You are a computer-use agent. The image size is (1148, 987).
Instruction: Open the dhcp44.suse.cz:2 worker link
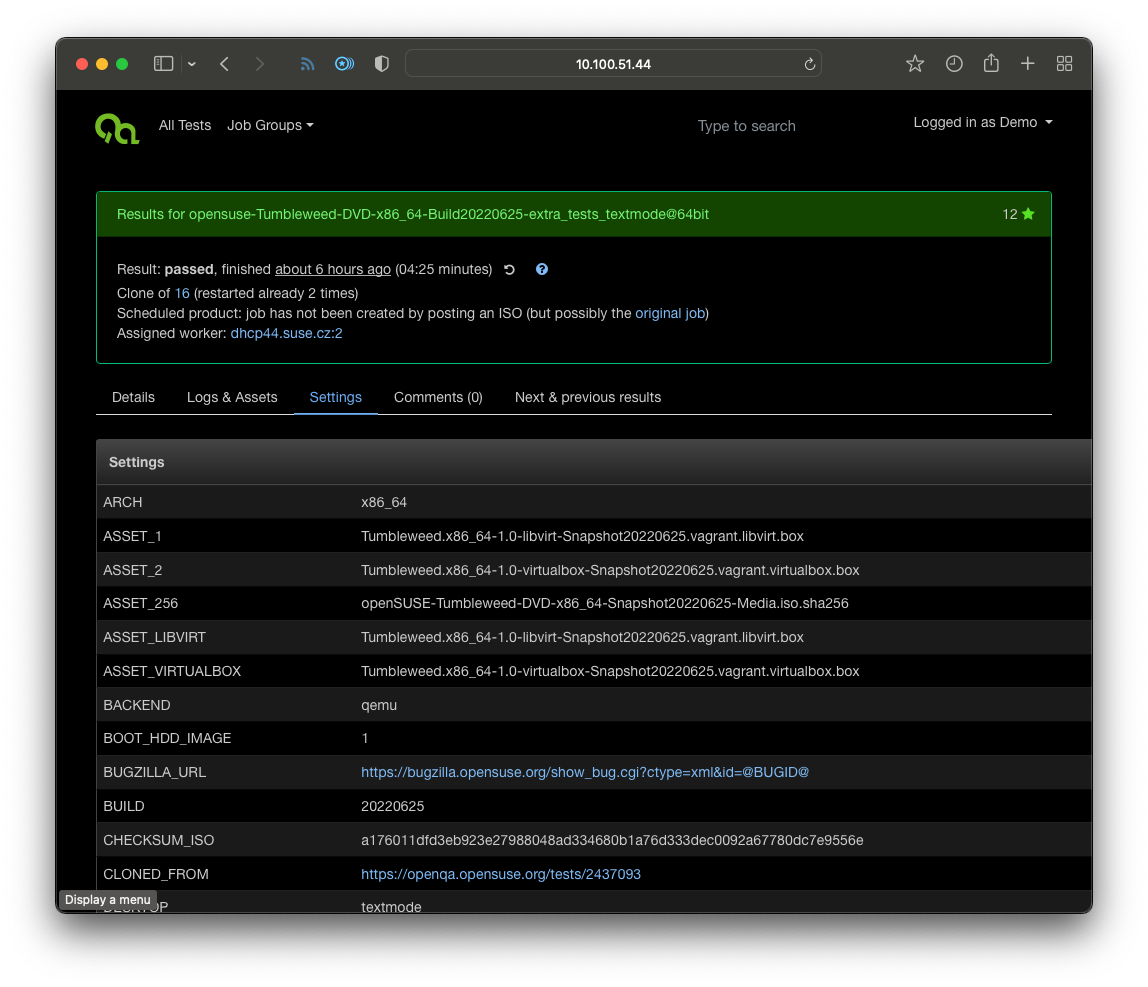tap(286, 333)
